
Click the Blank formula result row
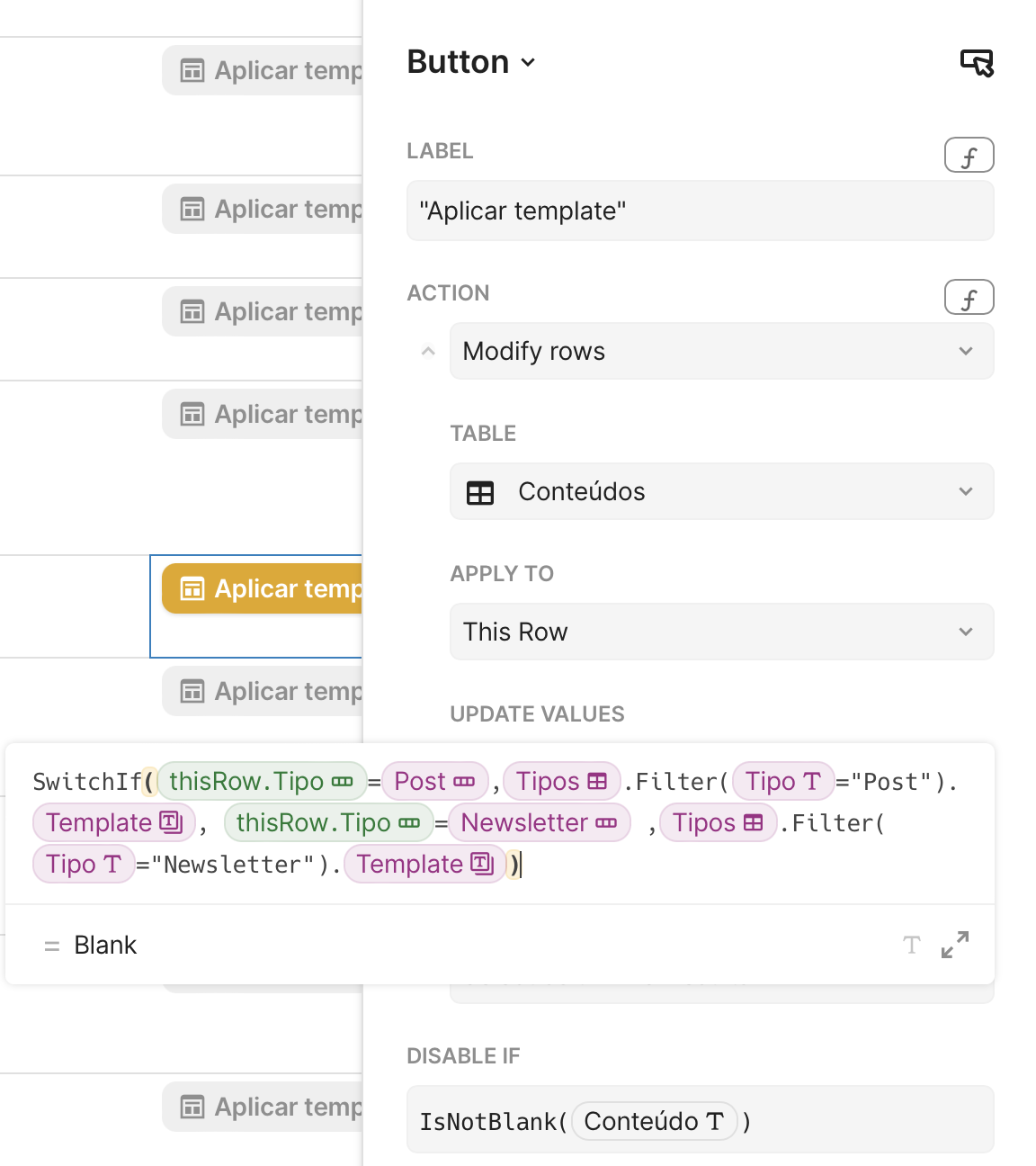(x=104, y=946)
